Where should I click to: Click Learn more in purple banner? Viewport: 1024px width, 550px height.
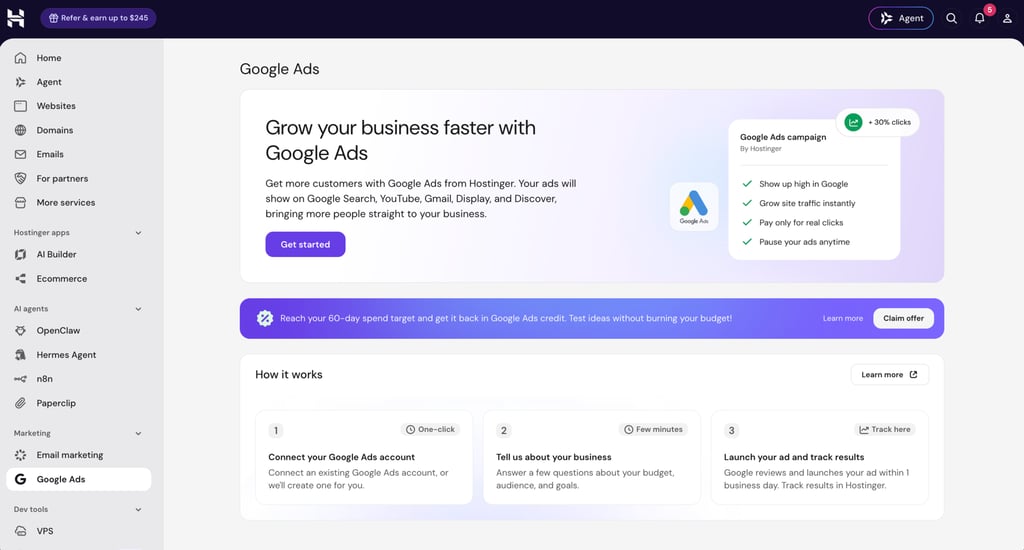tap(842, 318)
